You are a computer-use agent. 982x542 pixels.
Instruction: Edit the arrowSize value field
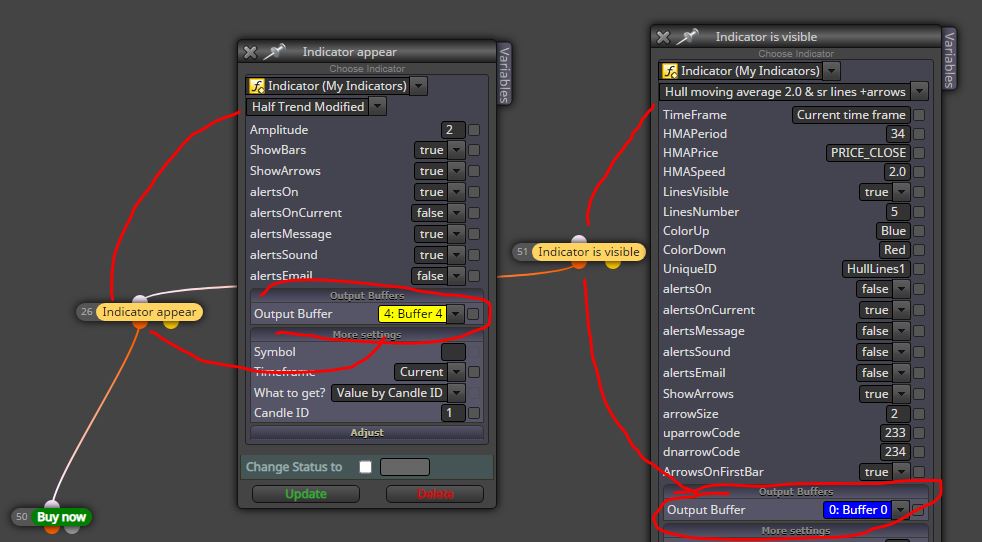(897, 414)
